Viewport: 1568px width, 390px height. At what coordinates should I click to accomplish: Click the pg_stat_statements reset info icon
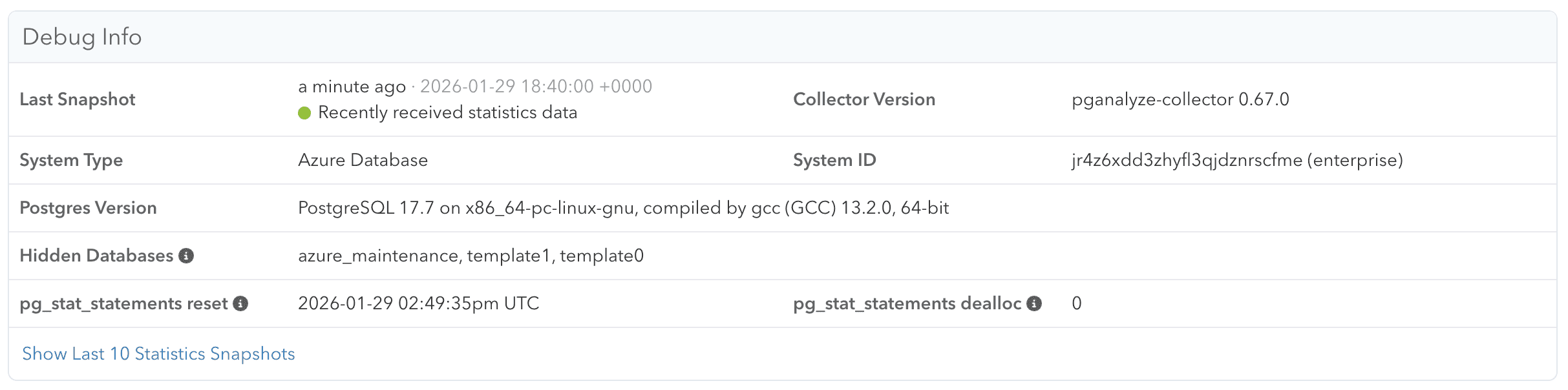click(240, 303)
